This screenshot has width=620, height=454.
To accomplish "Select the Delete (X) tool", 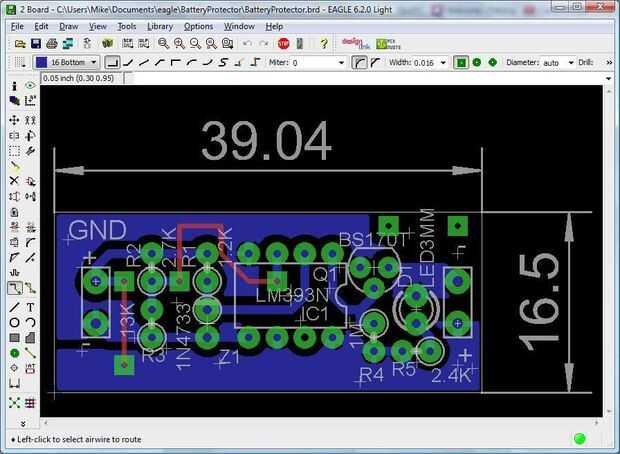I will click(x=14, y=181).
